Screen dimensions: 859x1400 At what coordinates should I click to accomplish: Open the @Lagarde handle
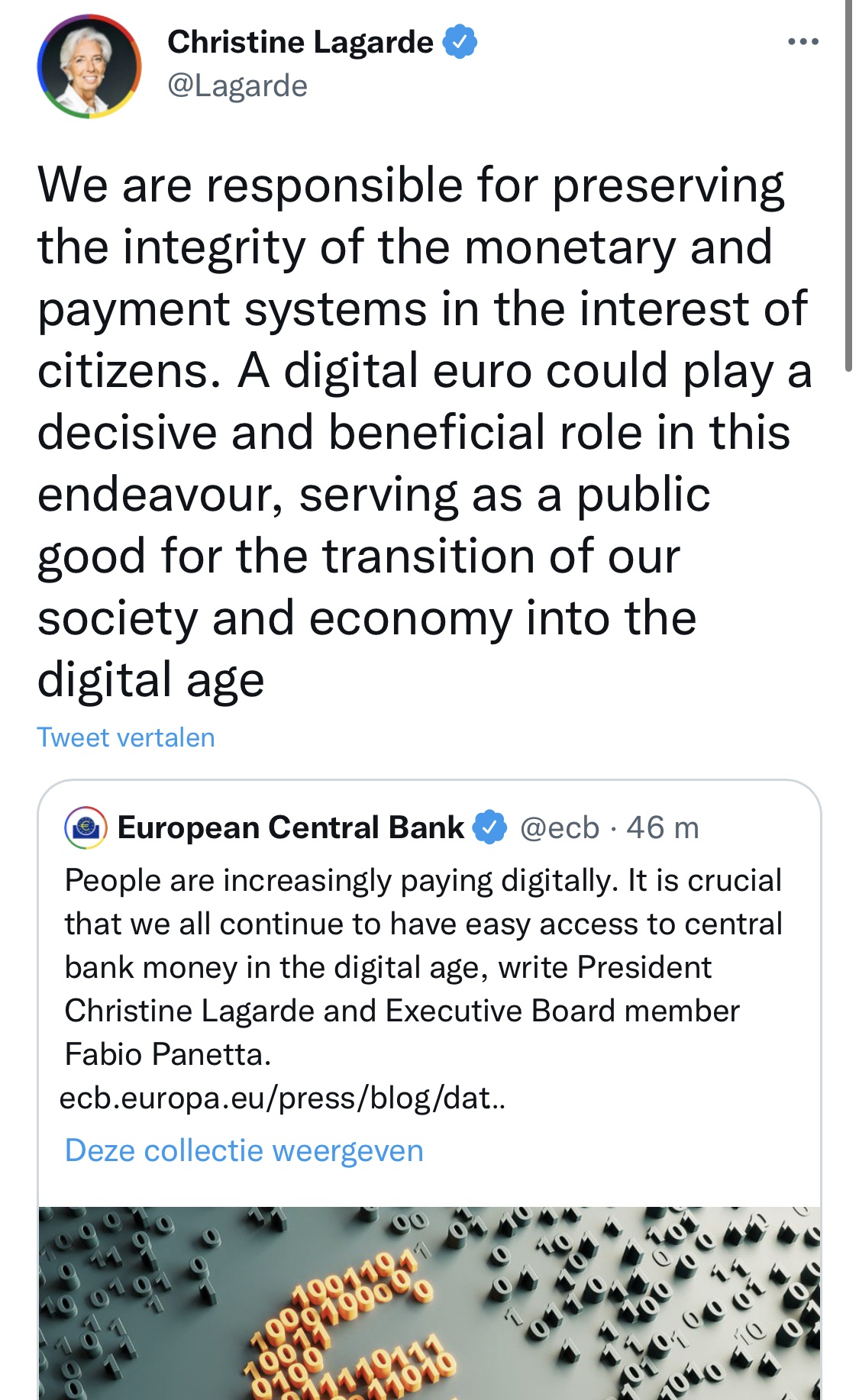(237, 86)
